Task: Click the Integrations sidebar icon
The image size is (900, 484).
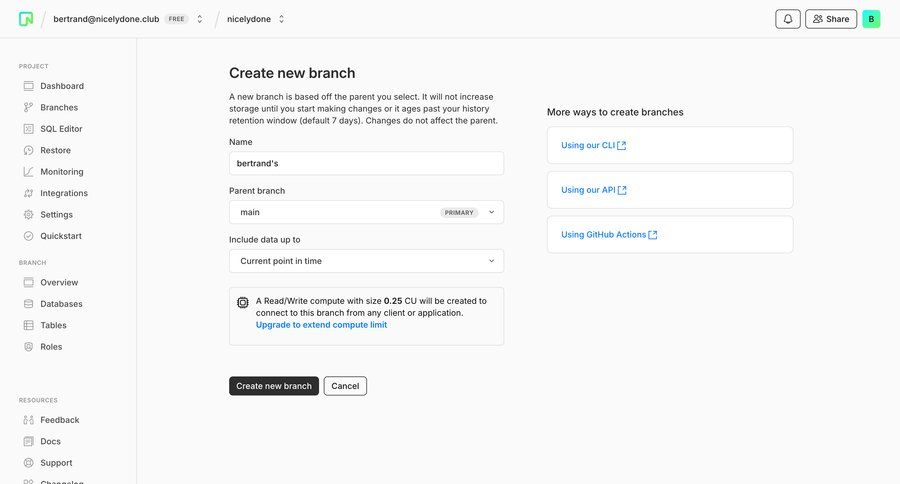Action: [x=29, y=193]
